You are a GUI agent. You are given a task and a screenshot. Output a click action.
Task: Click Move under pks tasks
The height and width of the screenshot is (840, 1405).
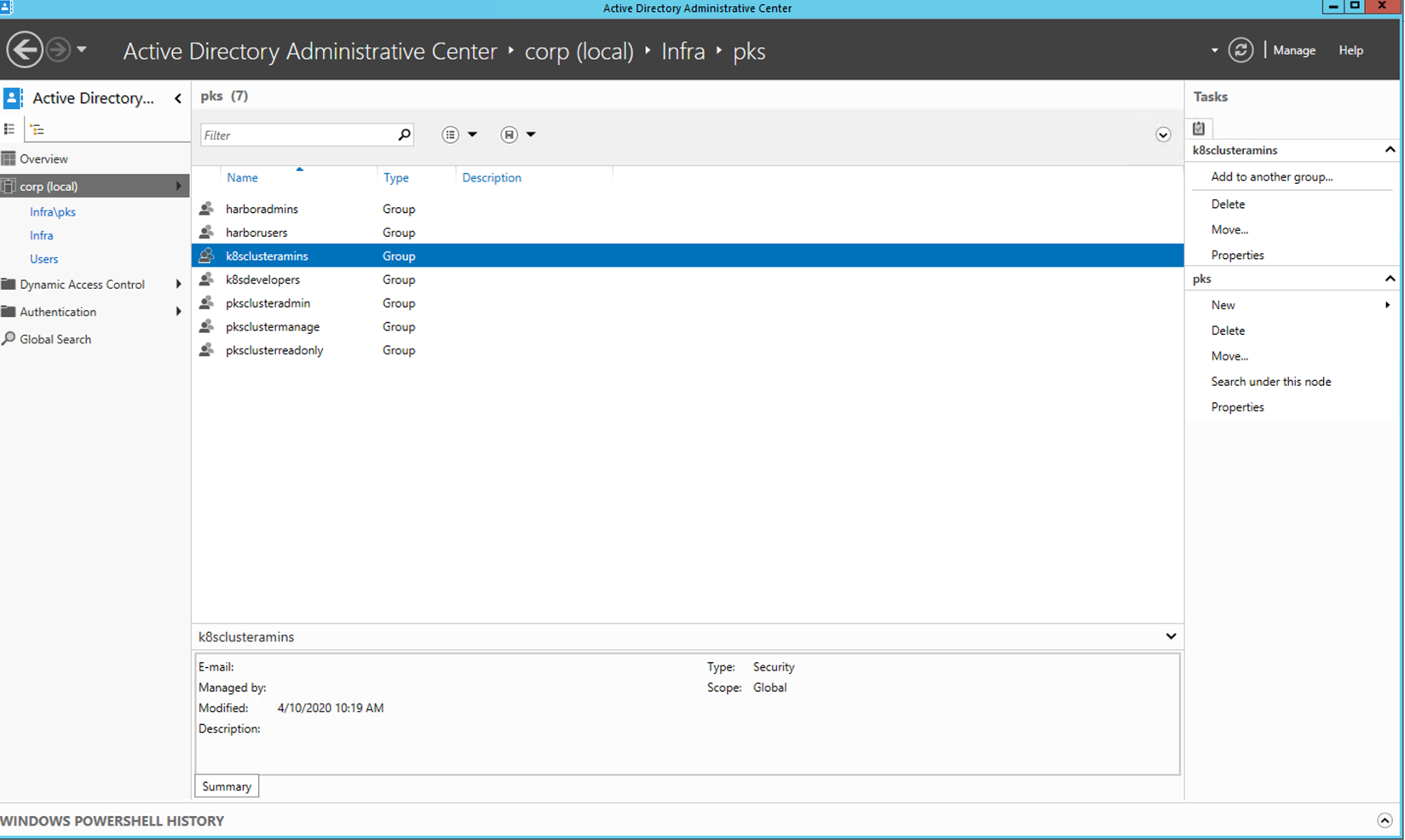pyautogui.click(x=1229, y=356)
